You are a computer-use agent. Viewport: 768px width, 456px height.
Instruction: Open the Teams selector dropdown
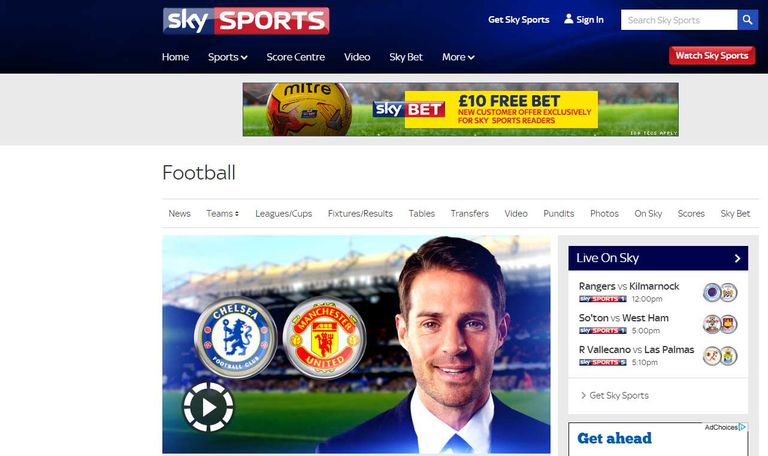coord(222,214)
